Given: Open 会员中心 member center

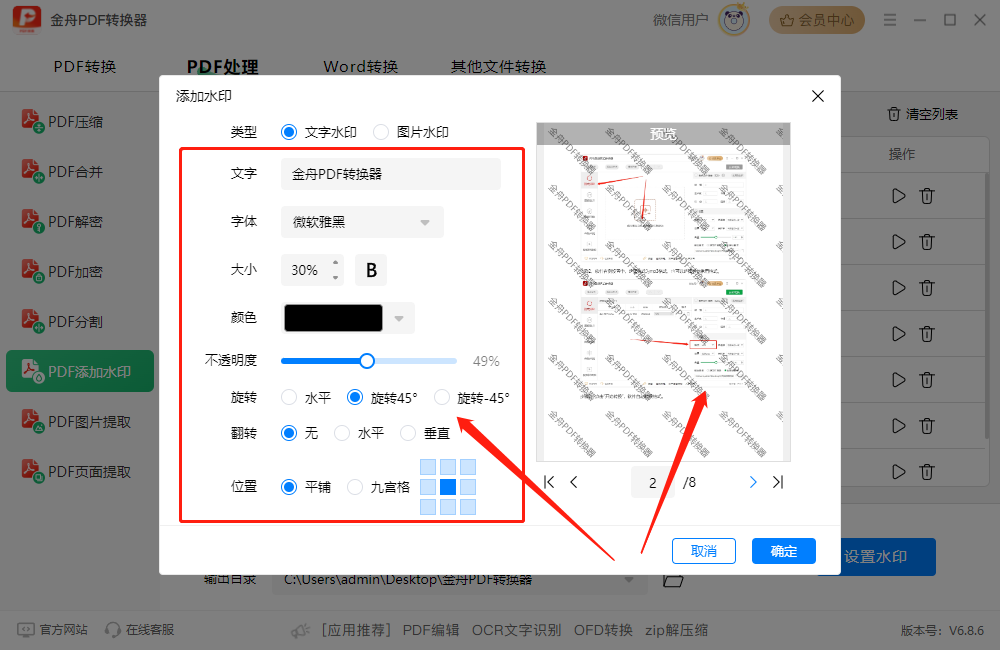Looking at the screenshot, I should point(816,20).
